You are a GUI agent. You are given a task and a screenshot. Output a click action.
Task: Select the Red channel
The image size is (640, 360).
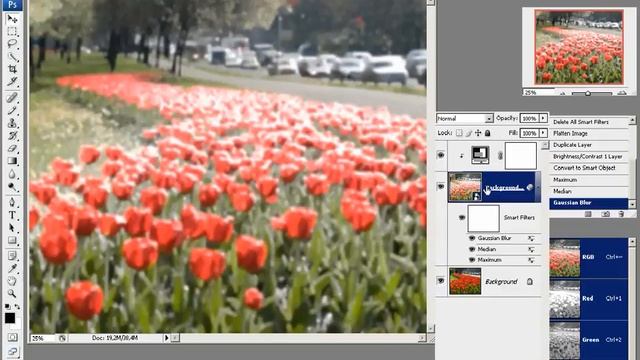pos(589,299)
